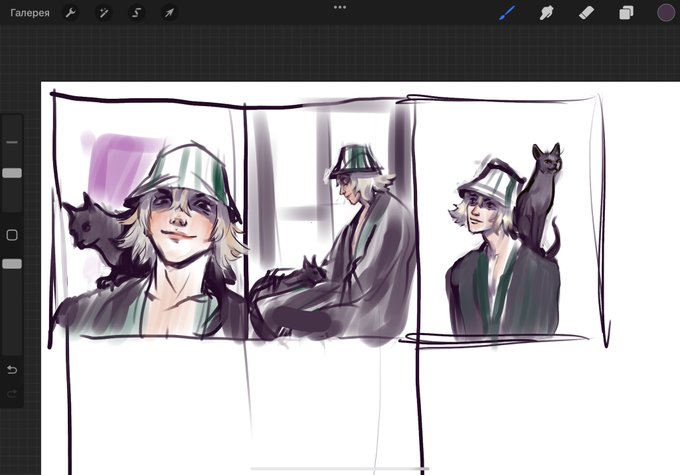Select the Smudge tool

[547, 13]
